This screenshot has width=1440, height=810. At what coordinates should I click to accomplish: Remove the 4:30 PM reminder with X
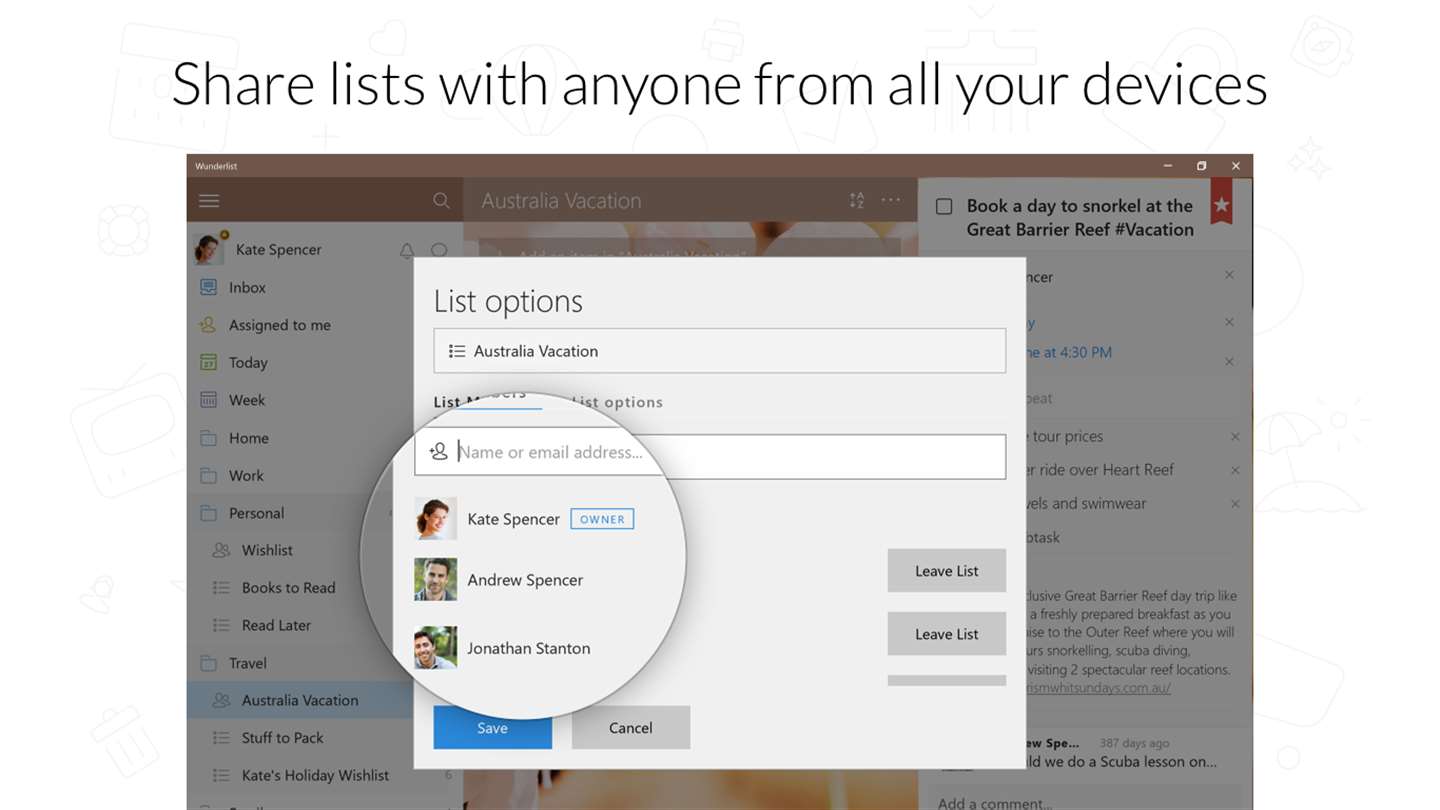click(1229, 361)
